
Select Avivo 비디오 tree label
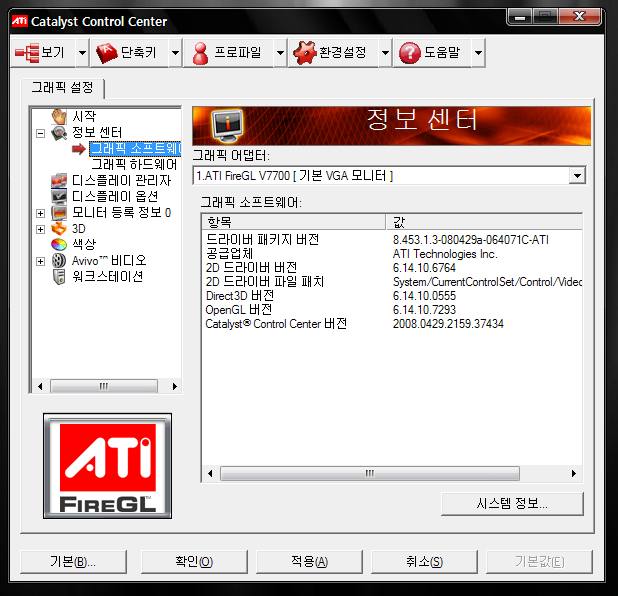109,261
